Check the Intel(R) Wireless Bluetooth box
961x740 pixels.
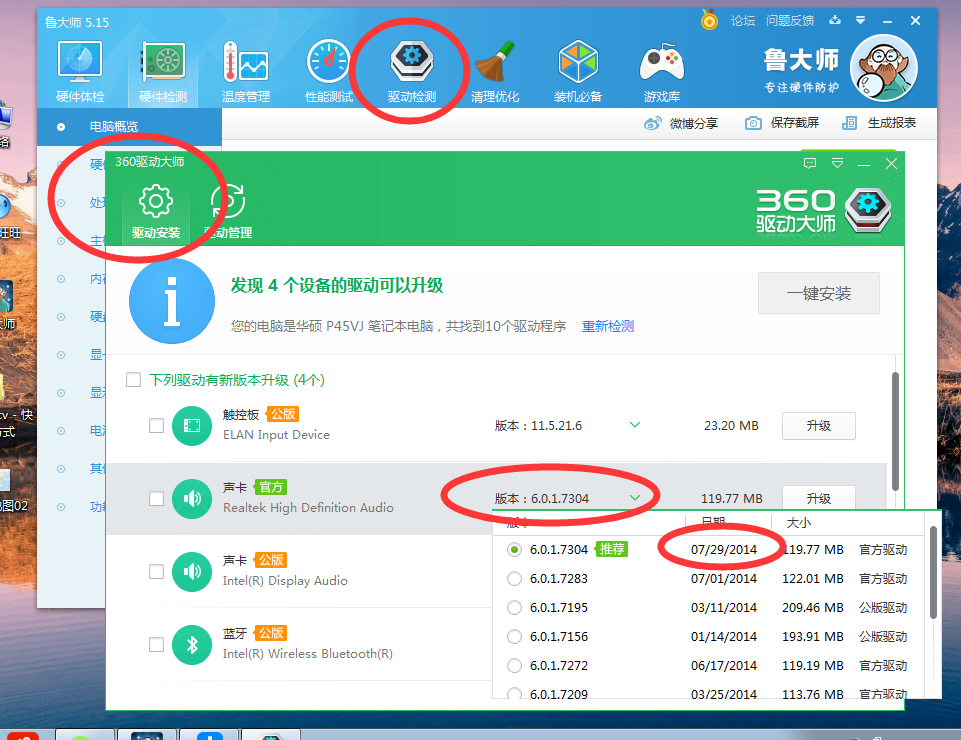pos(156,644)
